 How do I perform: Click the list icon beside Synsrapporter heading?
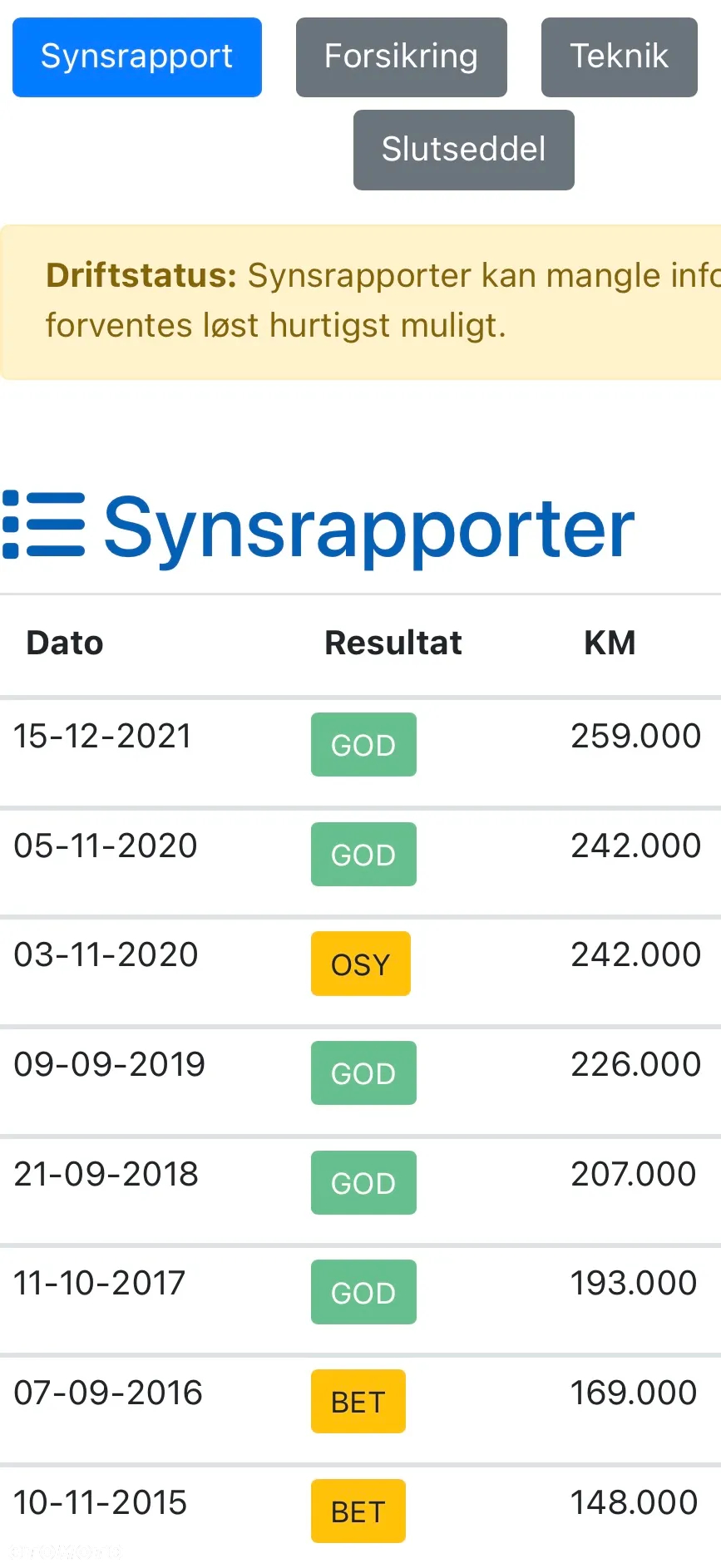44,525
